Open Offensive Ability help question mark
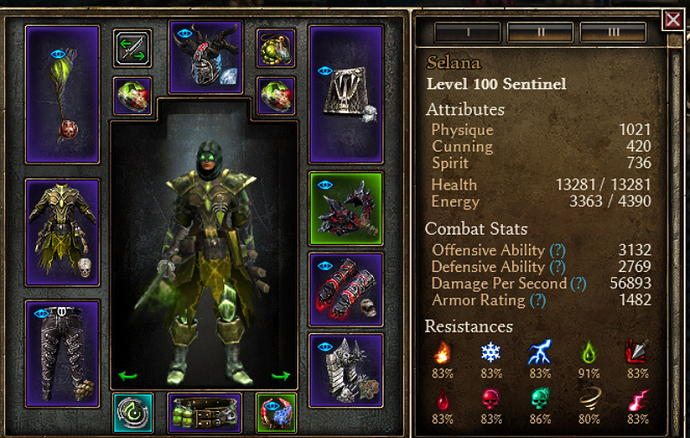Screen dimensions: 690x438 pyautogui.click(x=558, y=250)
